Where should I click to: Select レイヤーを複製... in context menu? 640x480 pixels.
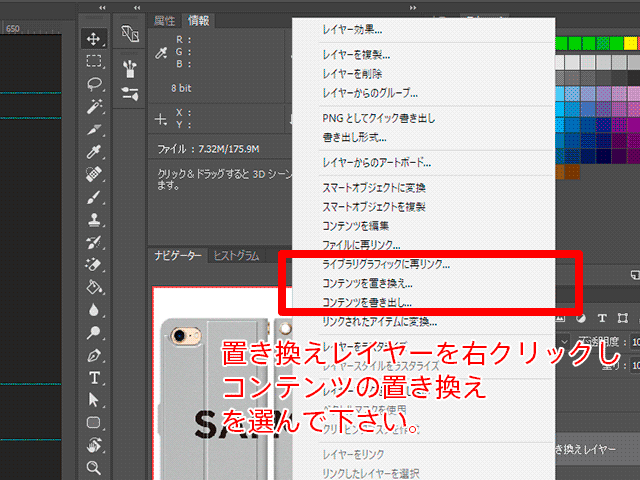click(x=356, y=54)
